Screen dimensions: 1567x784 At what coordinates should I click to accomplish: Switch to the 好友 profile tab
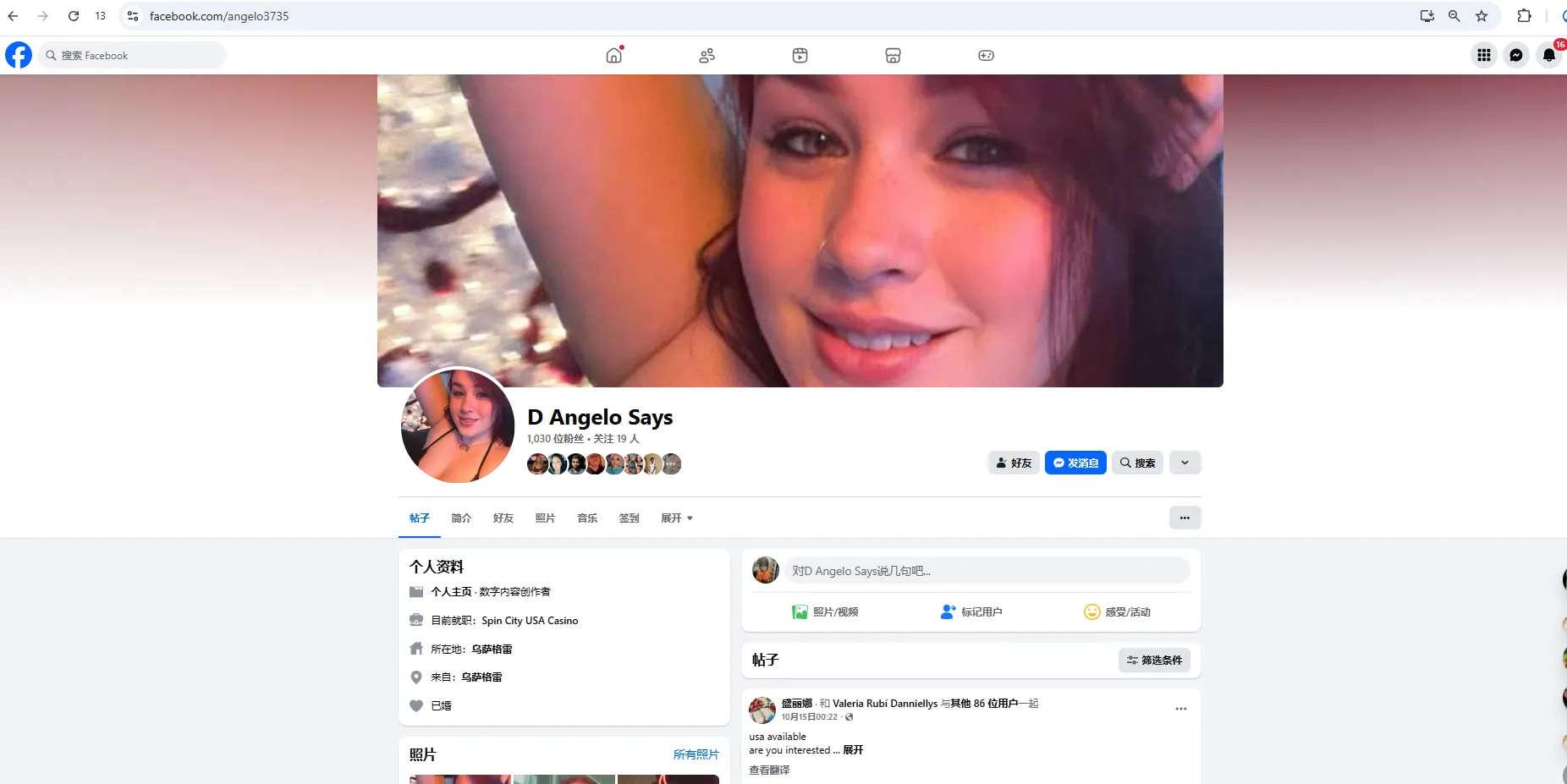click(503, 518)
